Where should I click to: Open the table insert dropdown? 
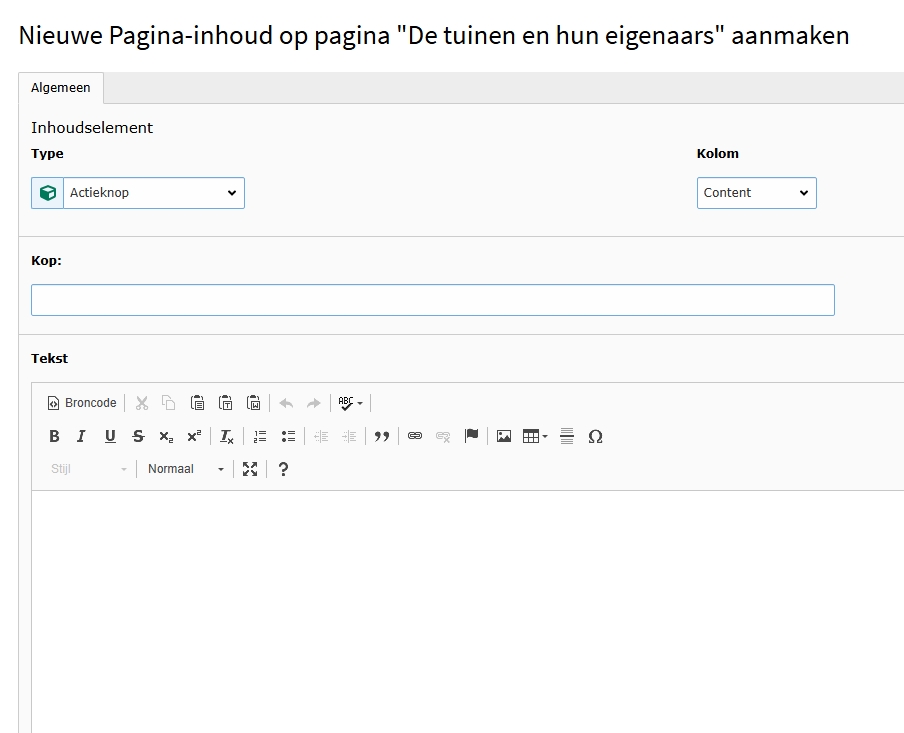535,436
